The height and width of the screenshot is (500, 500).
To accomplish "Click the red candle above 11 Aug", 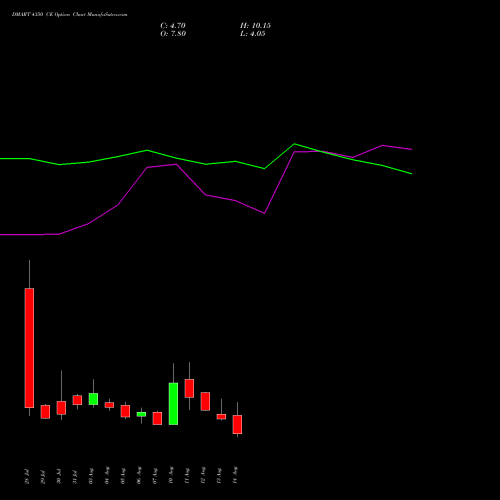I will click(x=189, y=388).
